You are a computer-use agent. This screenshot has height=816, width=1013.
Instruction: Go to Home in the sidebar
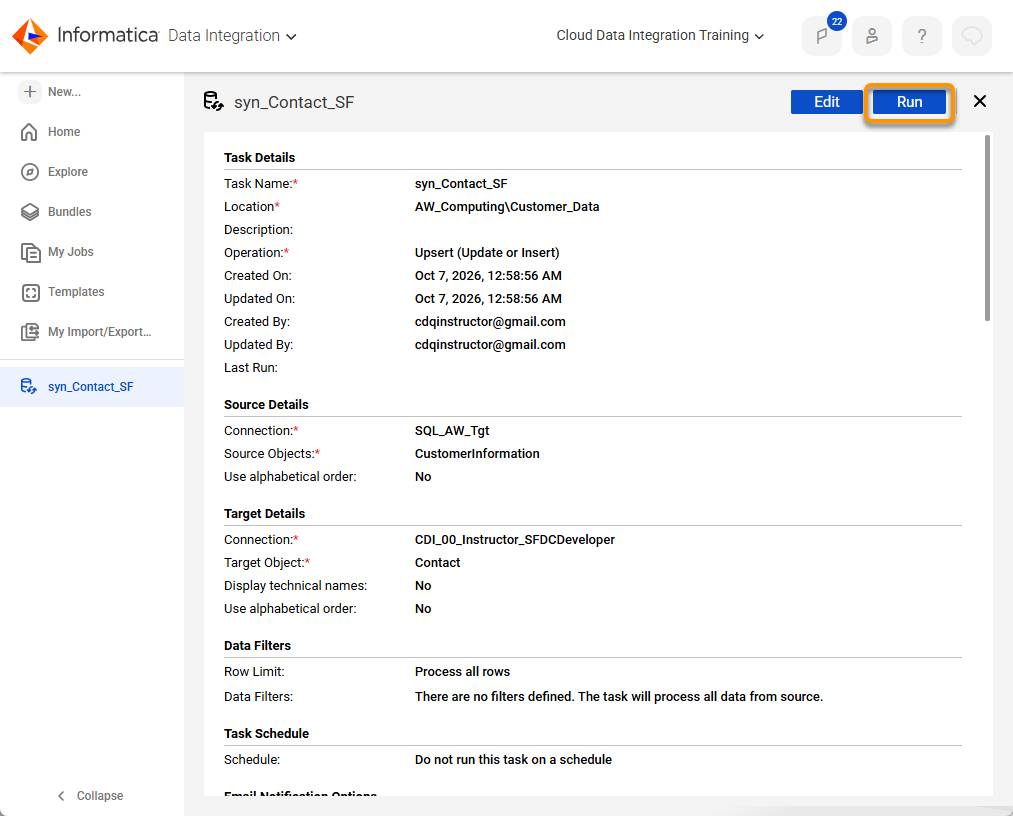(64, 132)
